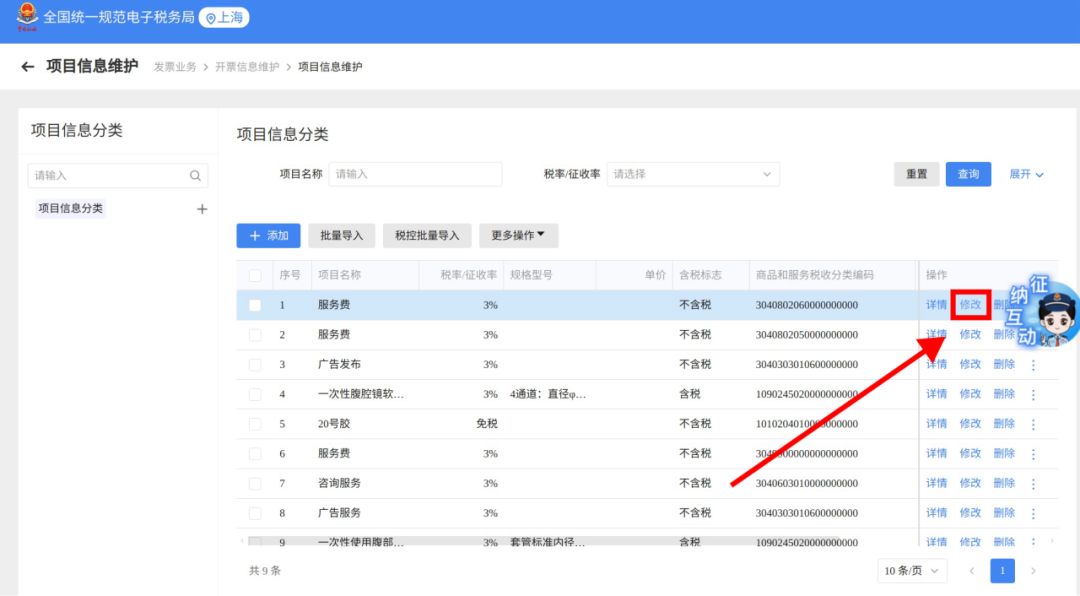Click the tax bureau emblem logo

click(x=27, y=17)
